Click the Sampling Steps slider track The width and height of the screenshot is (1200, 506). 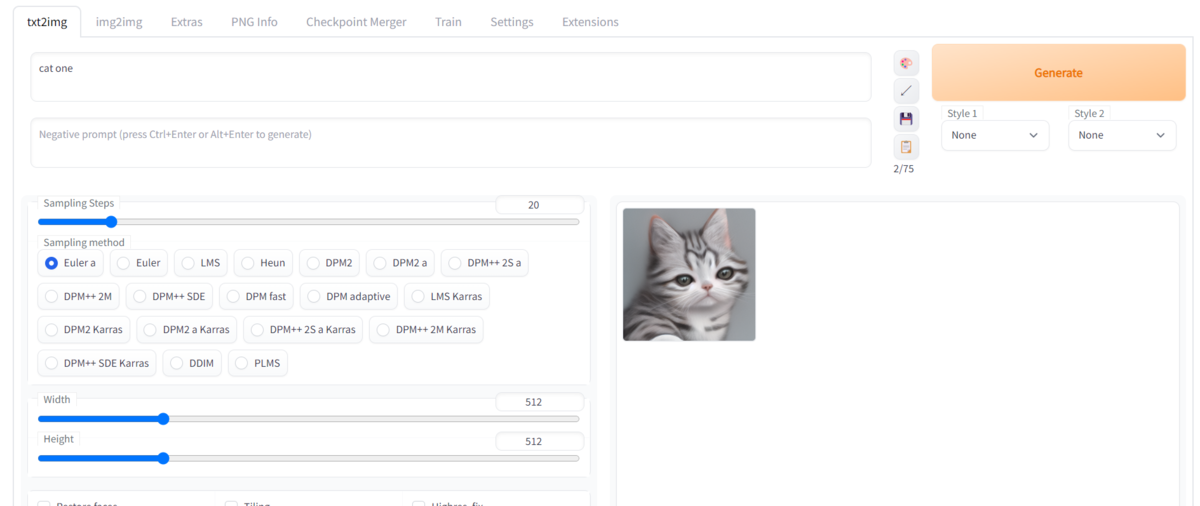coord(308,222)
